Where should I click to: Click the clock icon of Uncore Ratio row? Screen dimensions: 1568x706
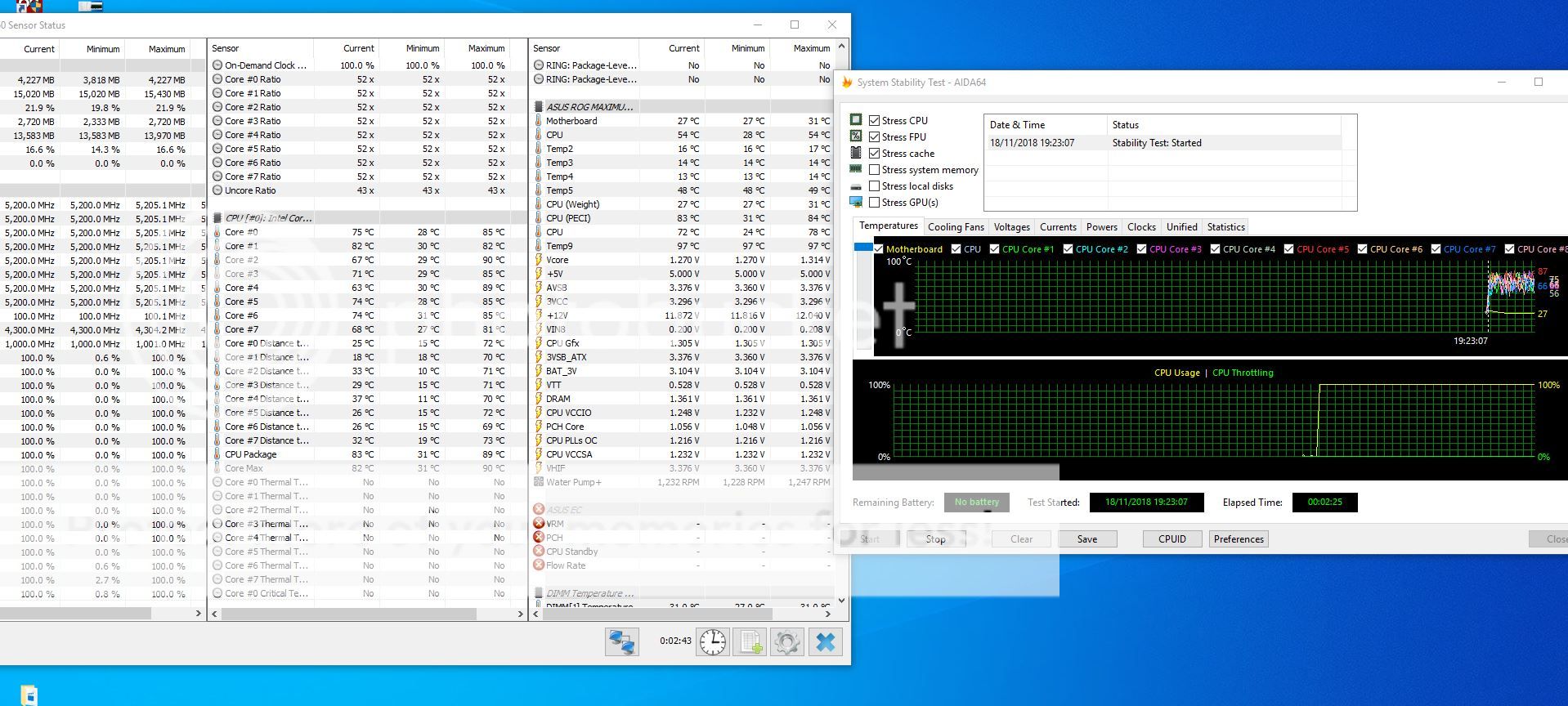217,190
